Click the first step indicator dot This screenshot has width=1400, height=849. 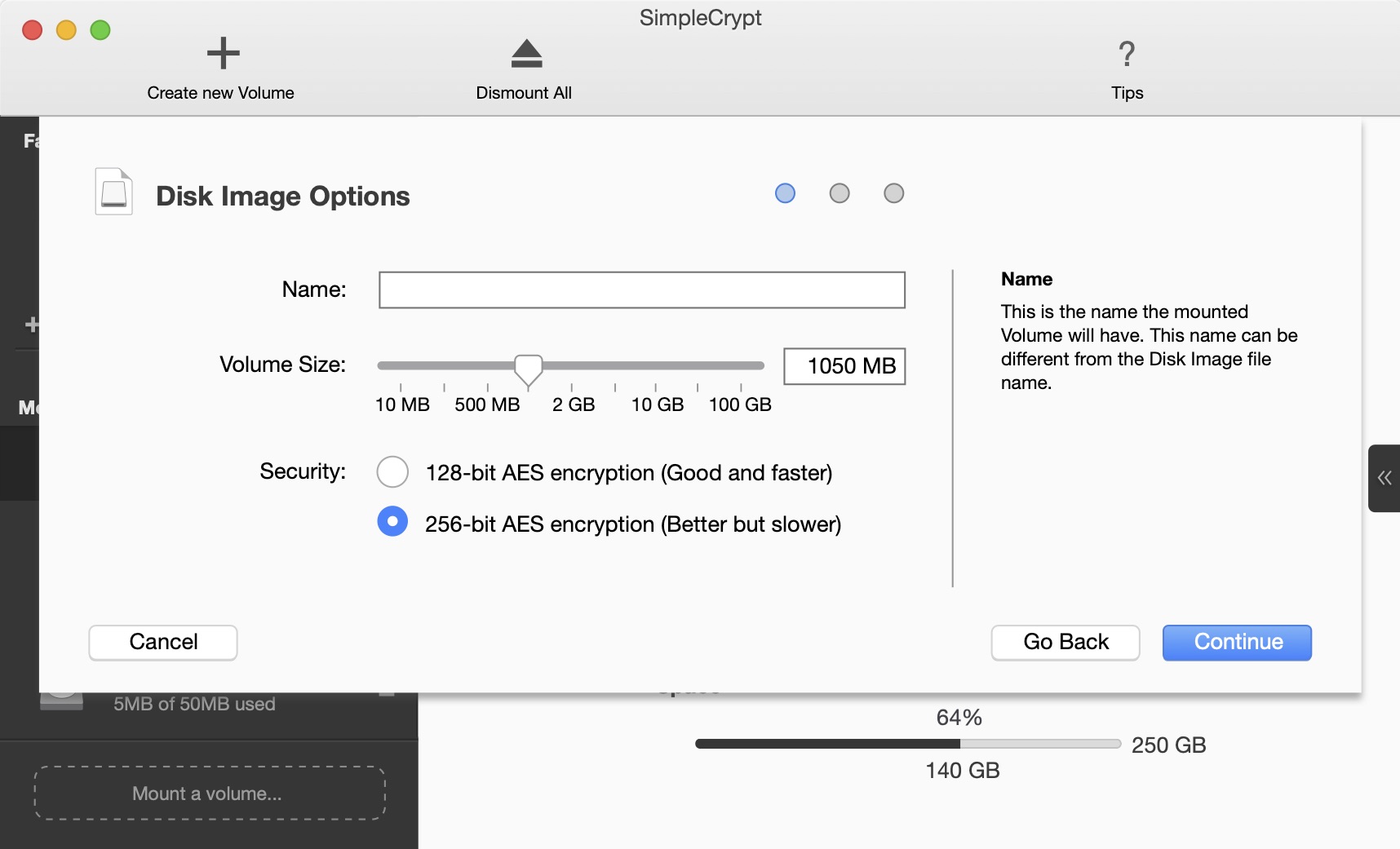[x=785, y=193]
